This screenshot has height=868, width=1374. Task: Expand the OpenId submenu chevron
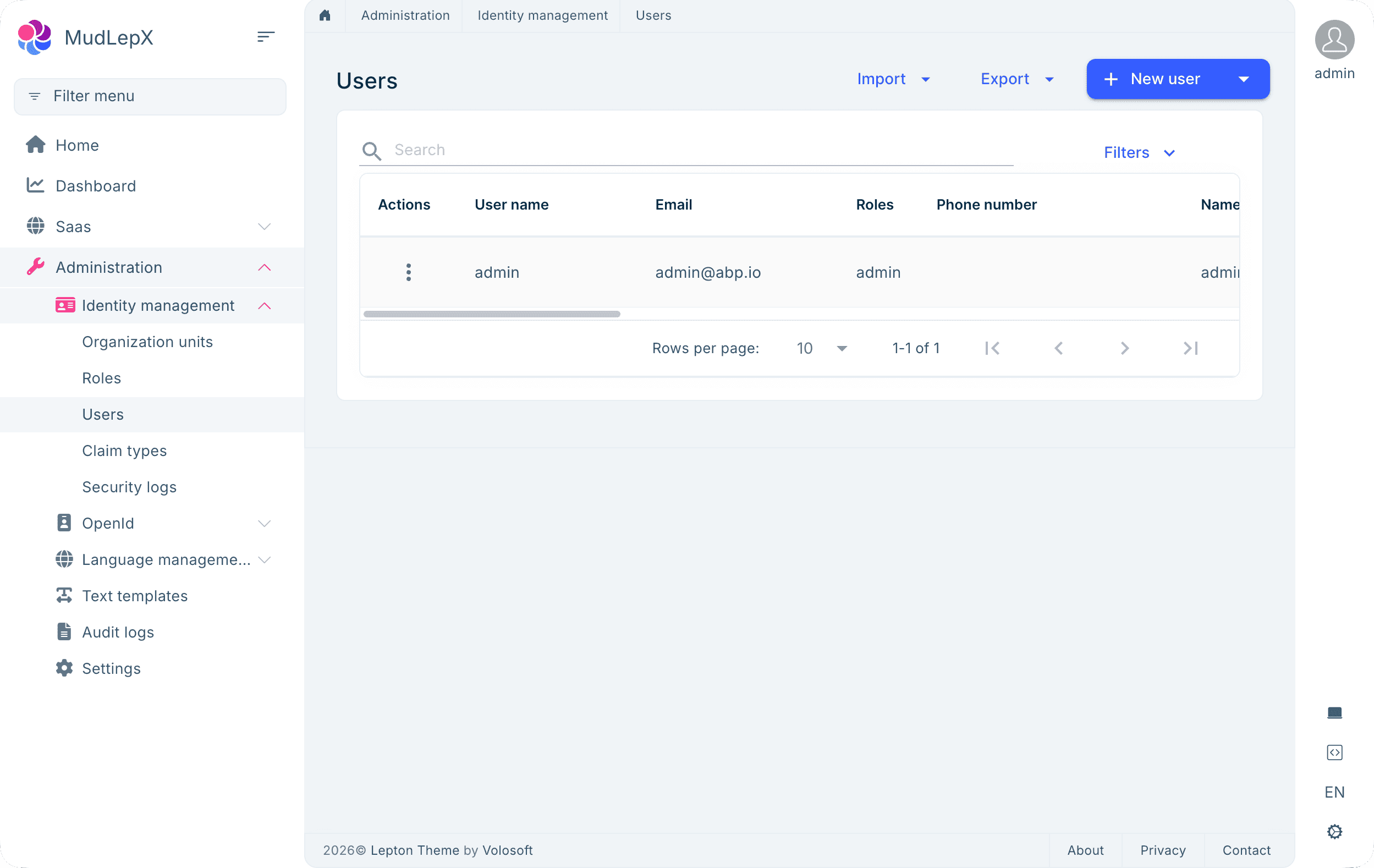[264, 523]
